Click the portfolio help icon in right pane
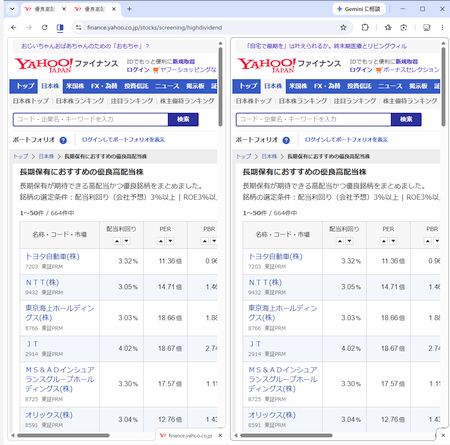This screenshot has width=450, height=445. click(286, 140)
